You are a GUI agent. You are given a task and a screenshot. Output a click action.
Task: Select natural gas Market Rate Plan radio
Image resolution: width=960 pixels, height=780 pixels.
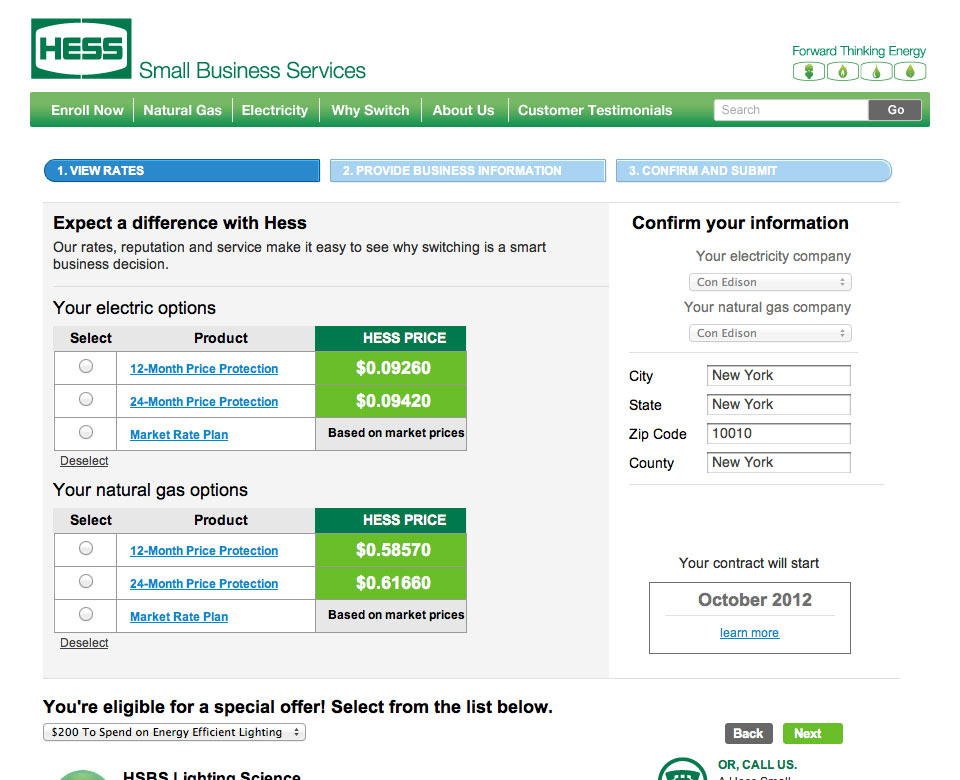[86, 614]
